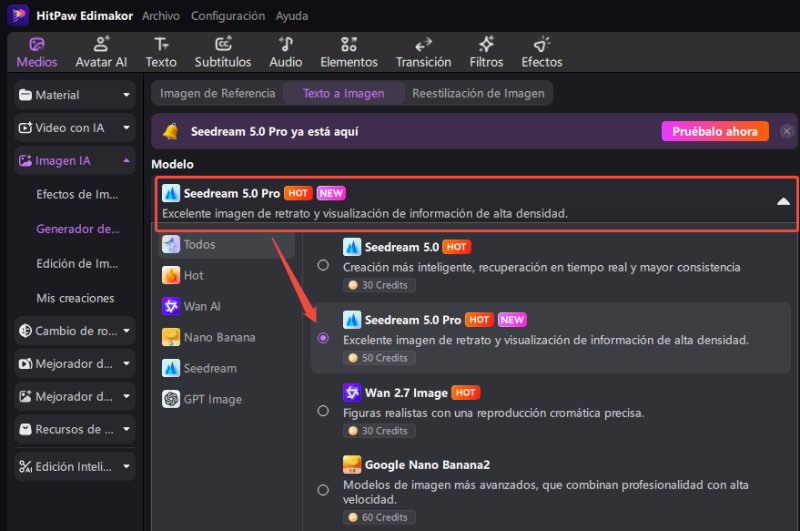Click the Material folder icon
800x531 pixels.
pyautogui.click(x=25, y=95)
